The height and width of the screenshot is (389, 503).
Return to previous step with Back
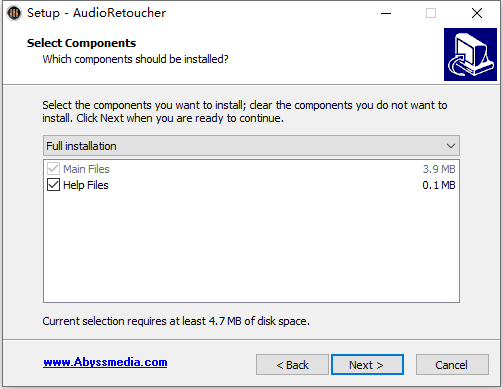292,365
